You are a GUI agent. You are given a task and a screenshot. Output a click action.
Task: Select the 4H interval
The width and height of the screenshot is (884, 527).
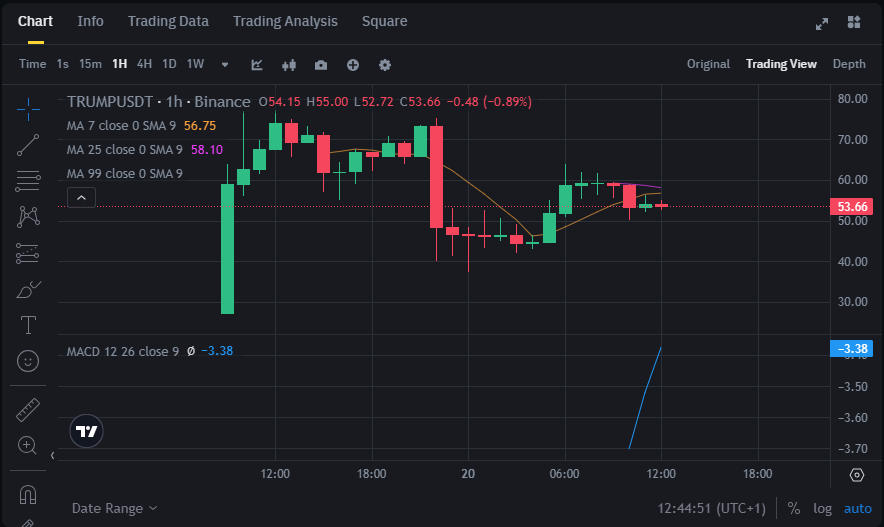click(144, 64)
